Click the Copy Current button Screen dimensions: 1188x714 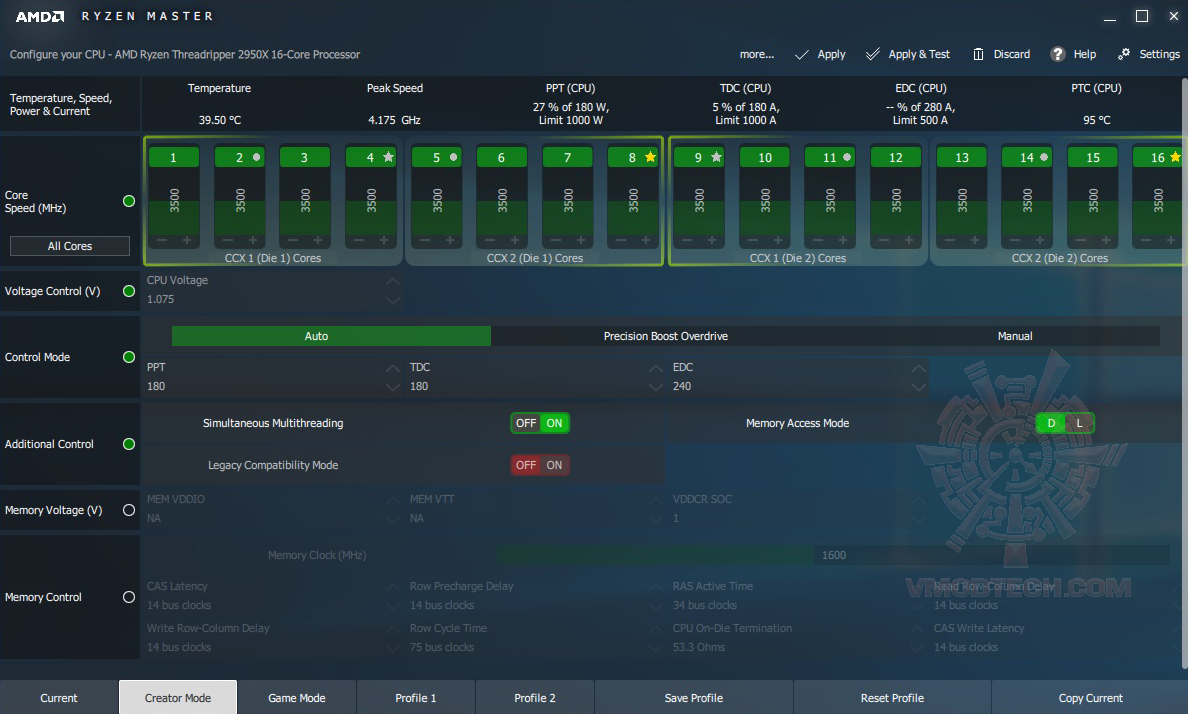[x=1090, y=697]
